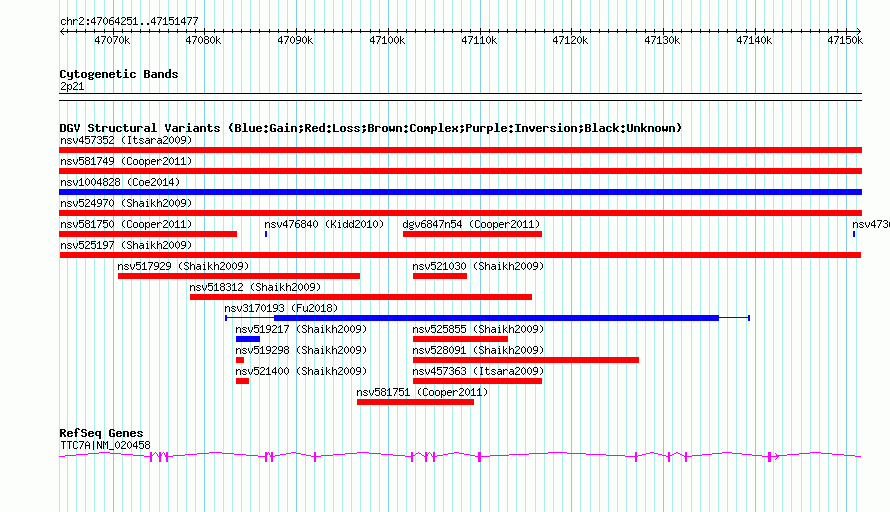Select the nsv457363 (Itsara2009) label

coord(478,371)
